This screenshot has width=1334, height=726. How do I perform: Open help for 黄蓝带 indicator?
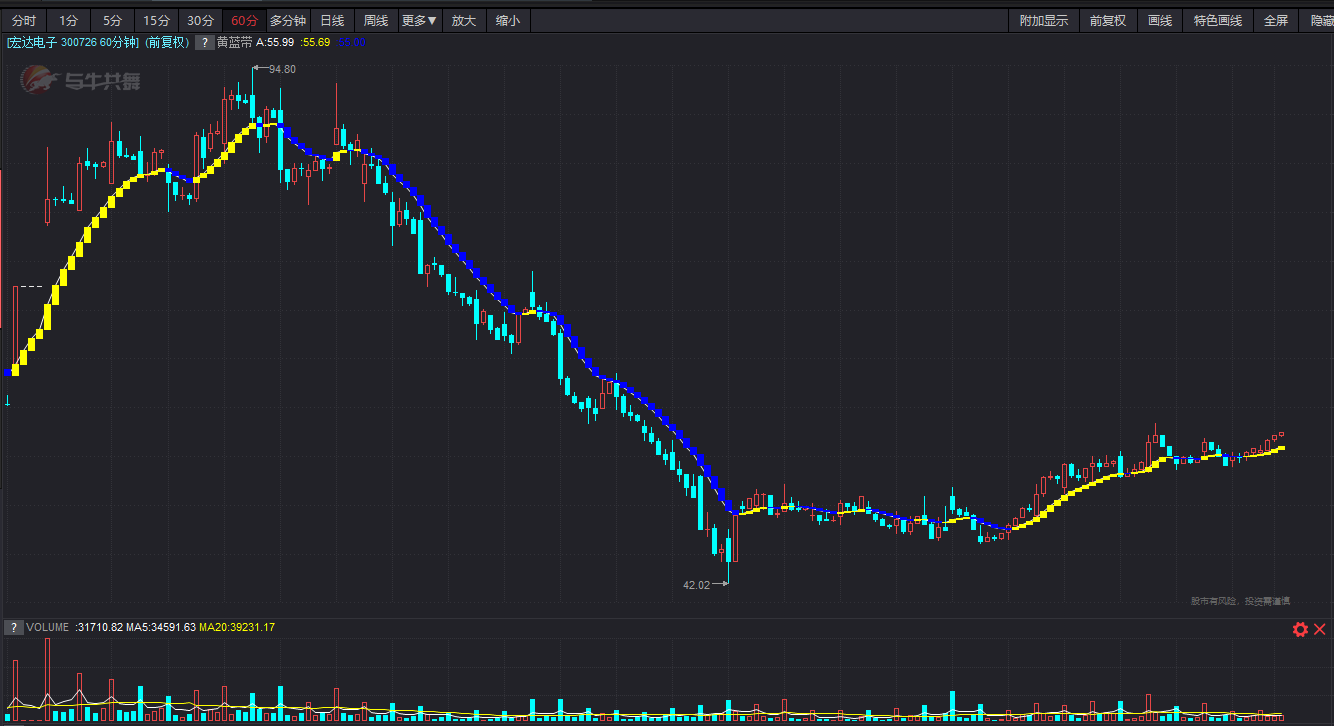point(204,42)
